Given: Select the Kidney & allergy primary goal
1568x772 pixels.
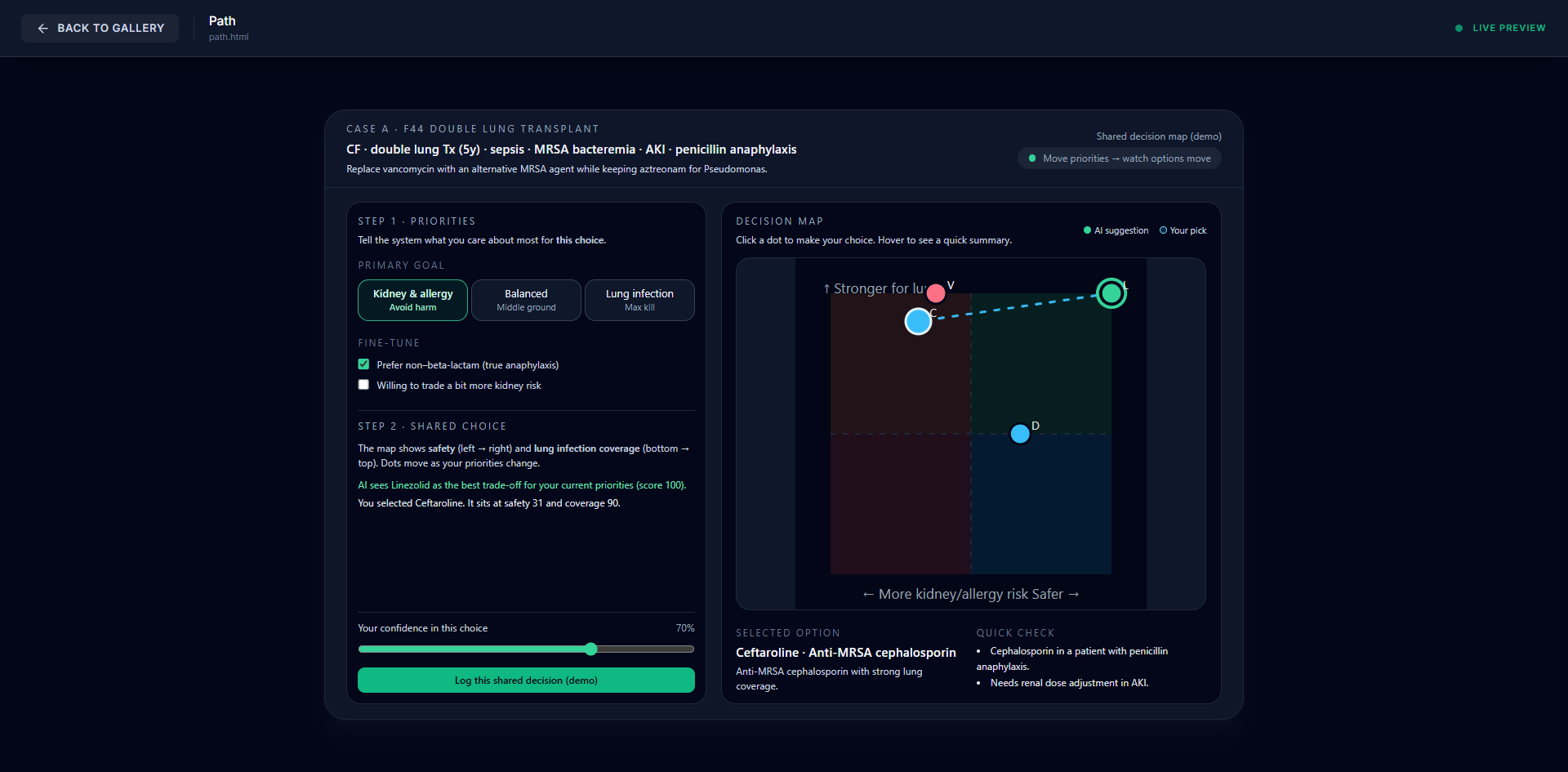Looking at the screenshot, I should coord(412,300).
